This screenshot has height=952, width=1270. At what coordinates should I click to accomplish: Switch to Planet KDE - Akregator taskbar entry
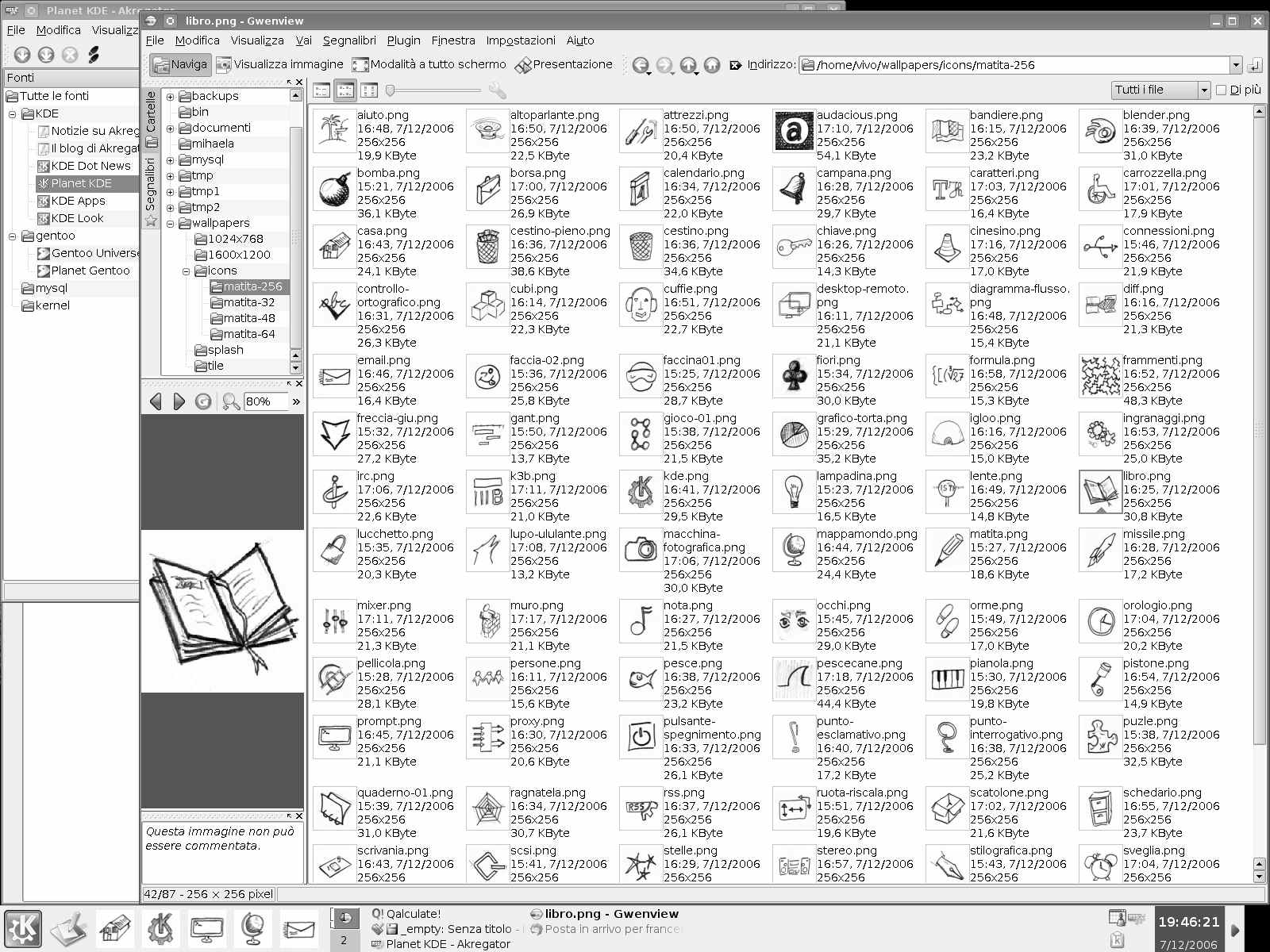point(441,944)
